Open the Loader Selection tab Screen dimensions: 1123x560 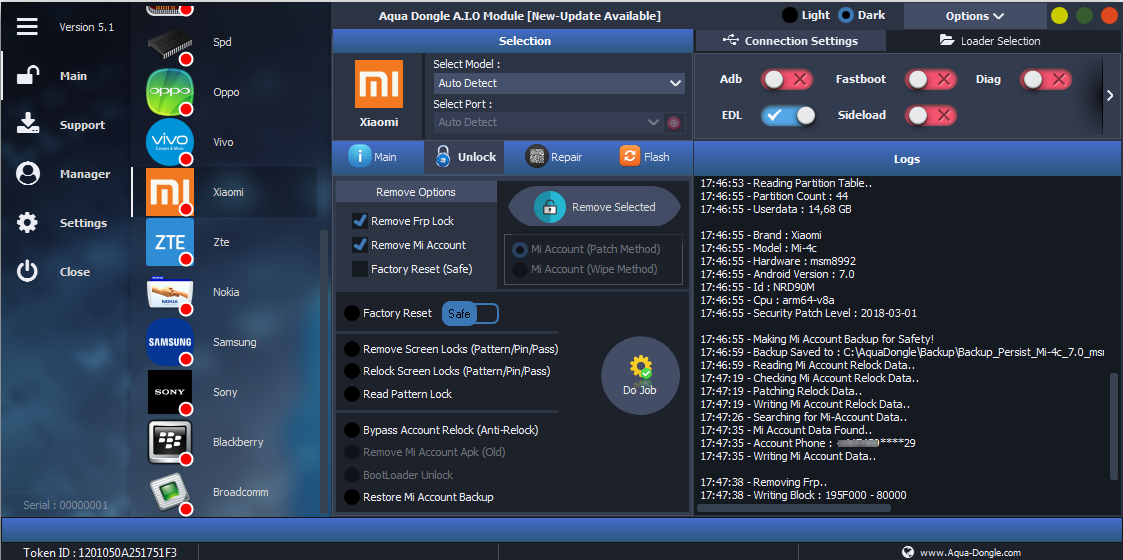pos(990,41)
